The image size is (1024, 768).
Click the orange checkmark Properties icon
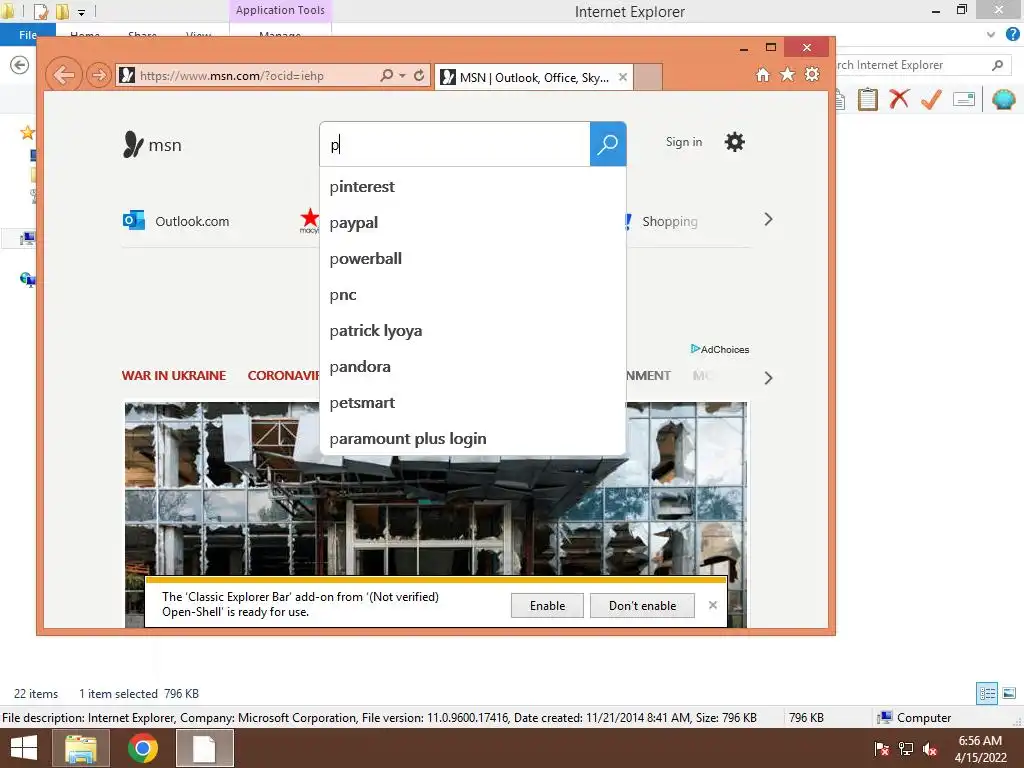tap(931, 99)
